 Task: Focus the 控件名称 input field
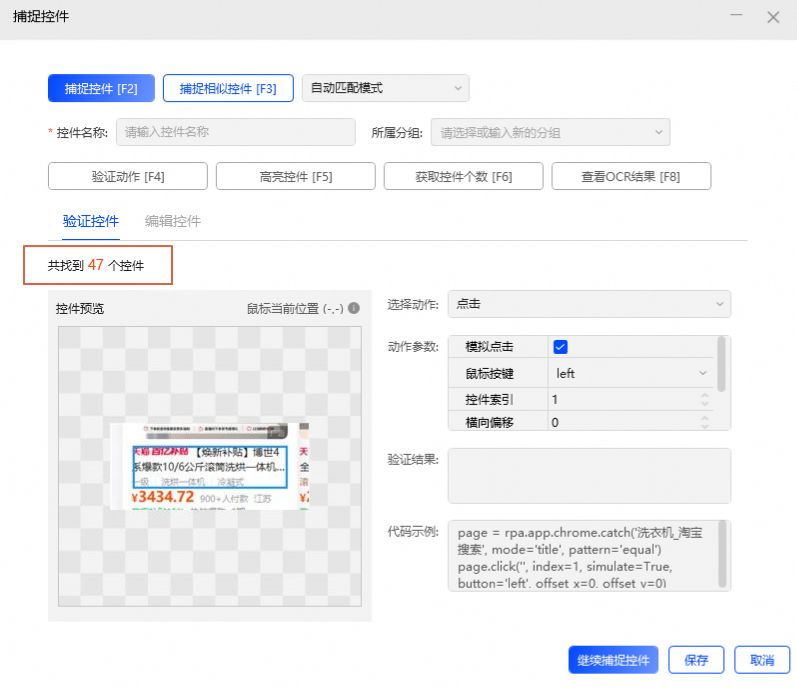pos(235,133)
